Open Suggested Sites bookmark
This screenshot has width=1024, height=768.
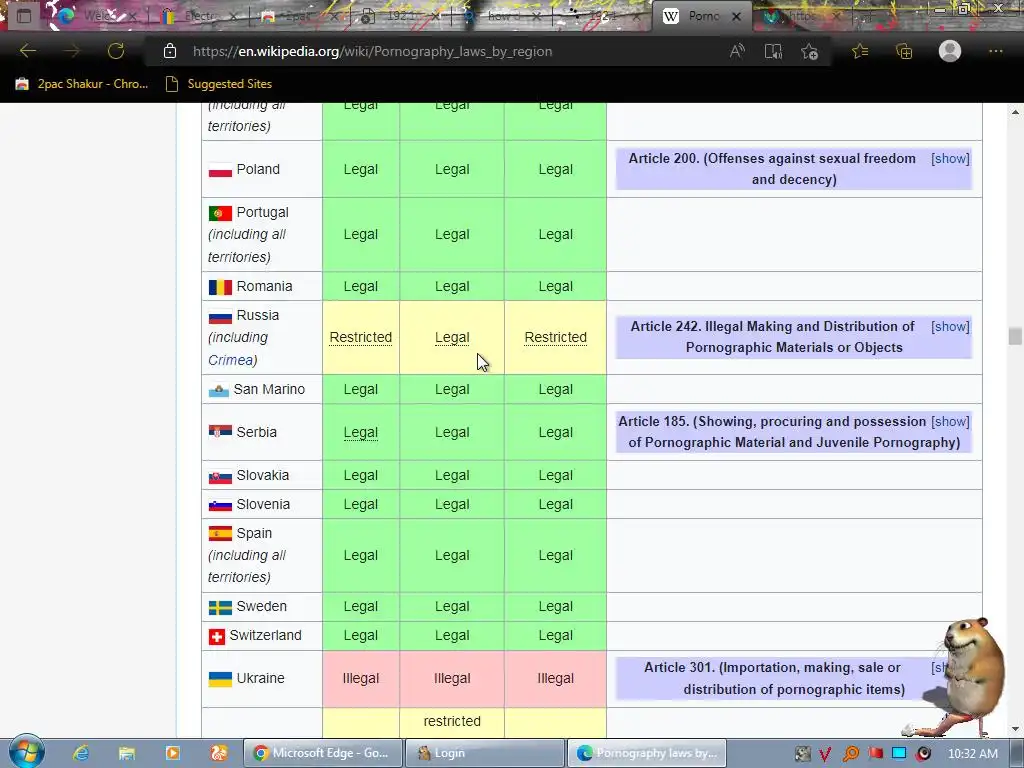pos(219,84)
